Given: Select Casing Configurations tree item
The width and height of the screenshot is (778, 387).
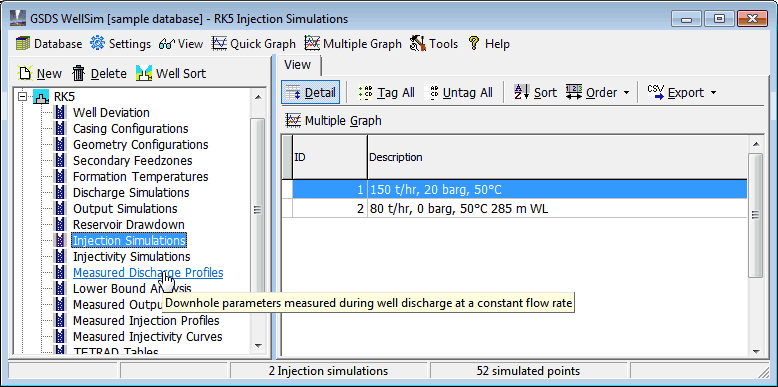Looking at the screenshot, I should click(x=130, y=129).
